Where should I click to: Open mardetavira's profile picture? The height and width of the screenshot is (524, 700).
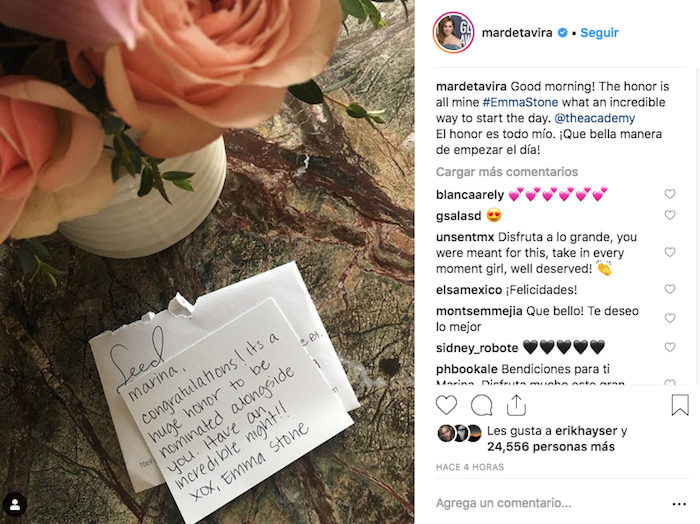[x=453, y=33]
